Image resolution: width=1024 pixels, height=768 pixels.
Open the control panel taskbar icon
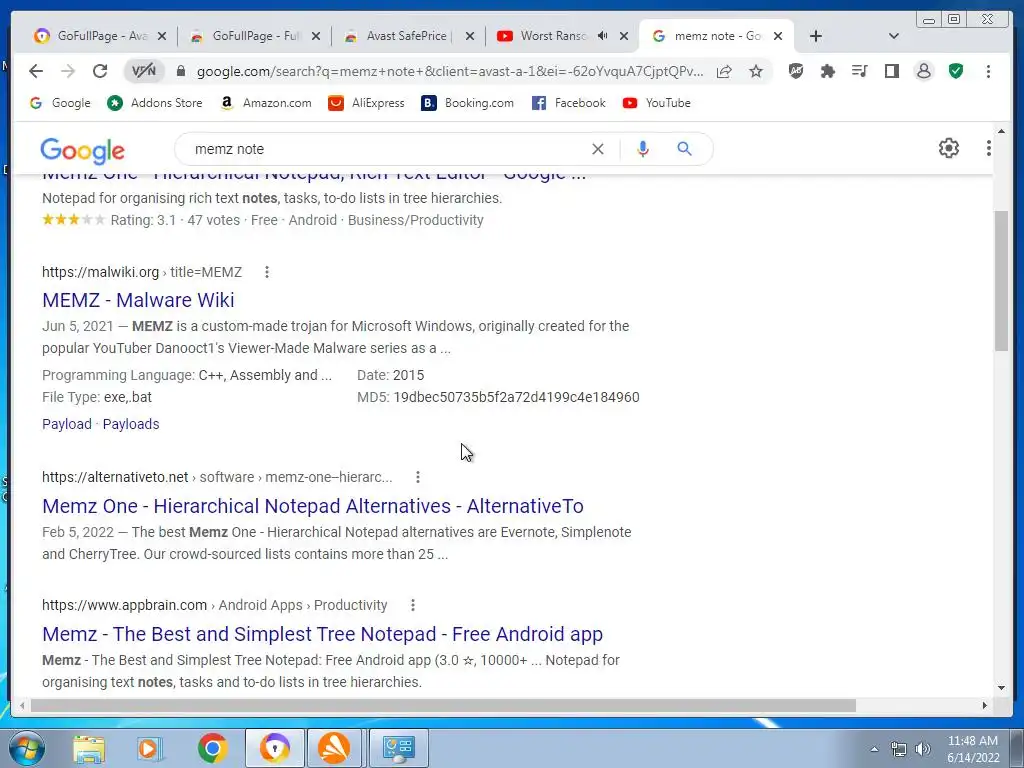tap(398, 748)
